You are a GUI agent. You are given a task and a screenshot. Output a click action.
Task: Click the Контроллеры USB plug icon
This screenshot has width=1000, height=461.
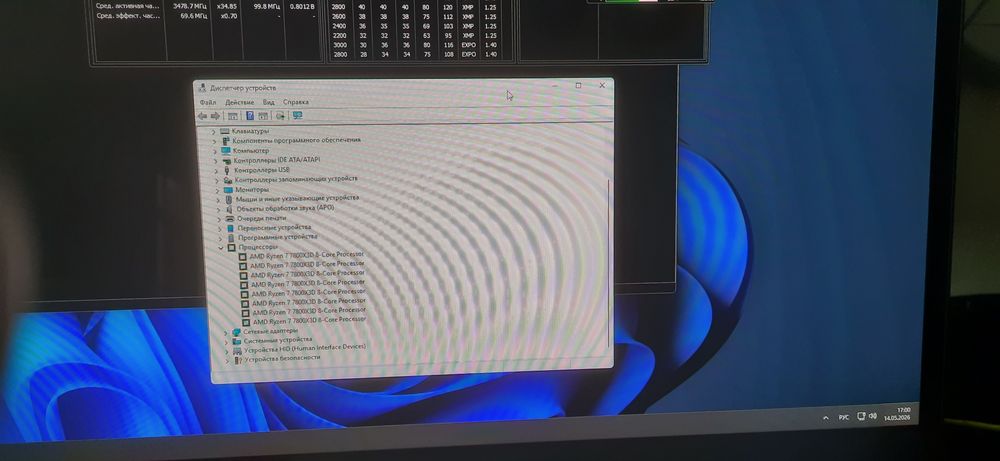pyautogui.click(x=227, y=170)
